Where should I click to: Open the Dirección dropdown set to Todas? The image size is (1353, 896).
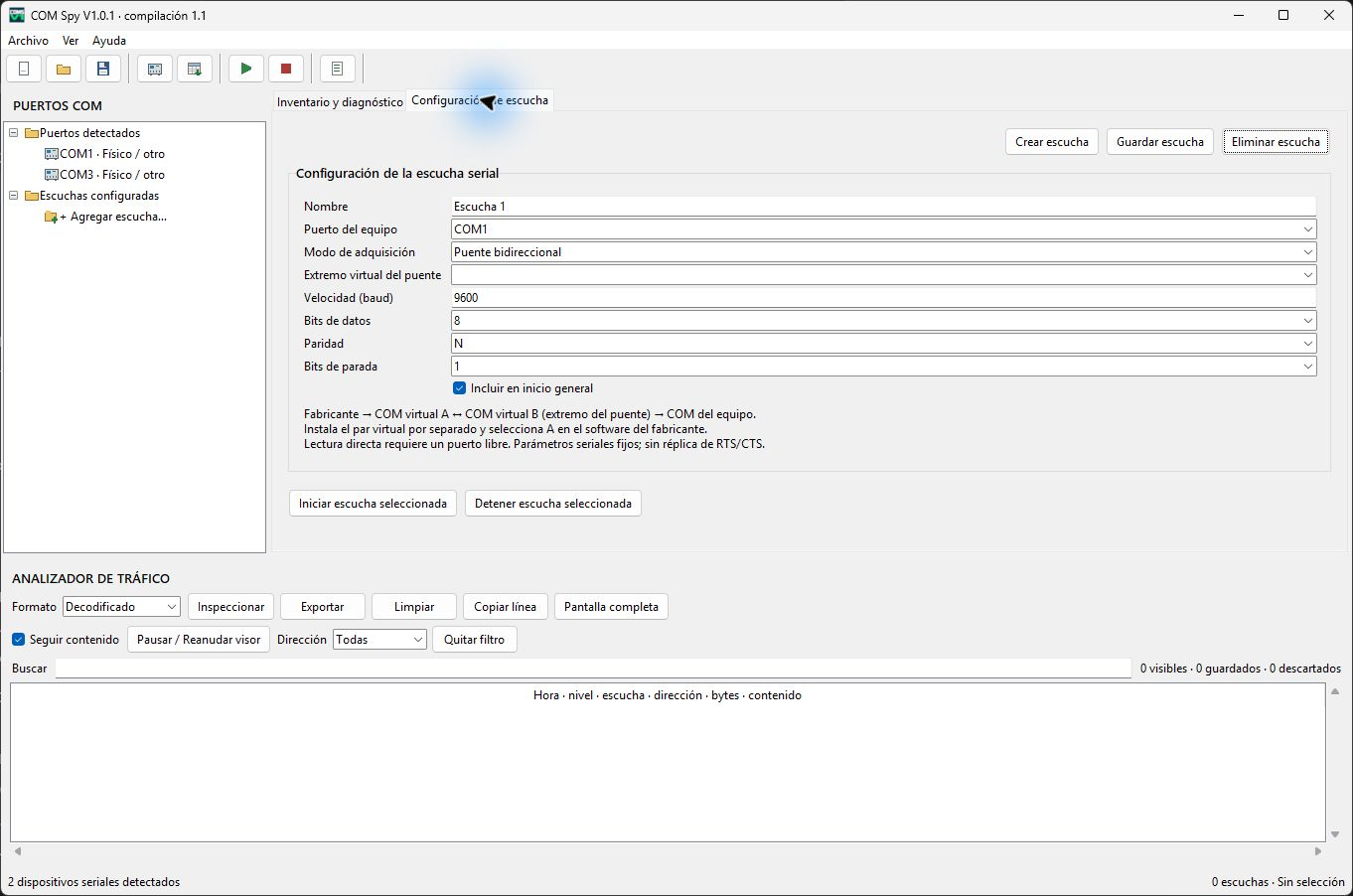pyautogui.click(x=379, y=640)
